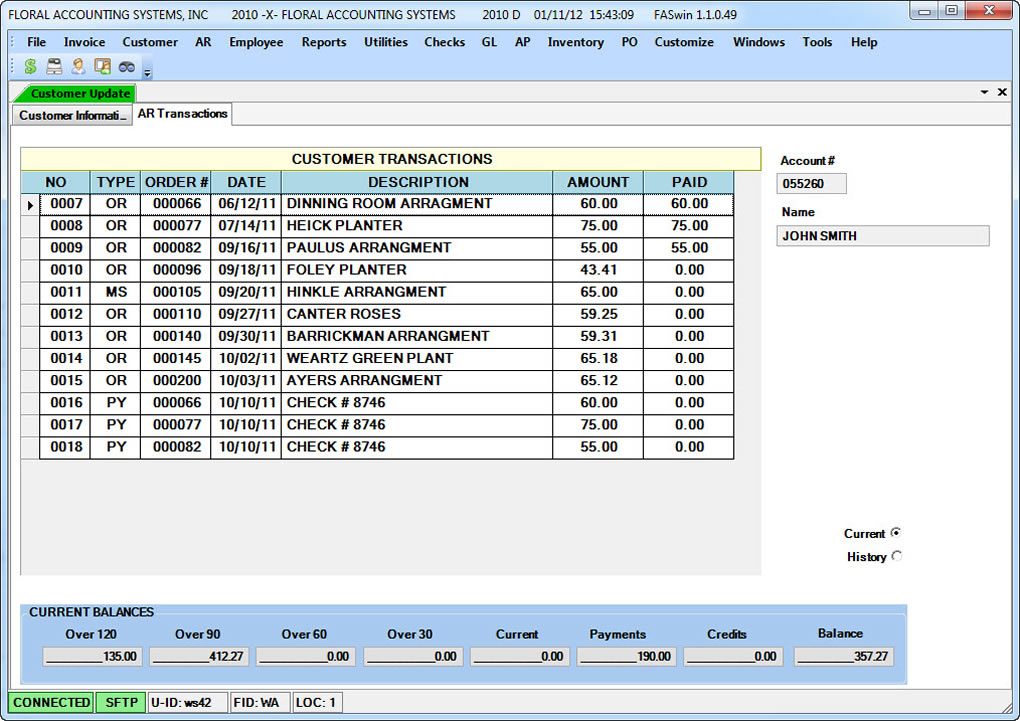Click the AMOUNT column header
Viewport: 1020px width, 721px height.
[x=598, y=182]
